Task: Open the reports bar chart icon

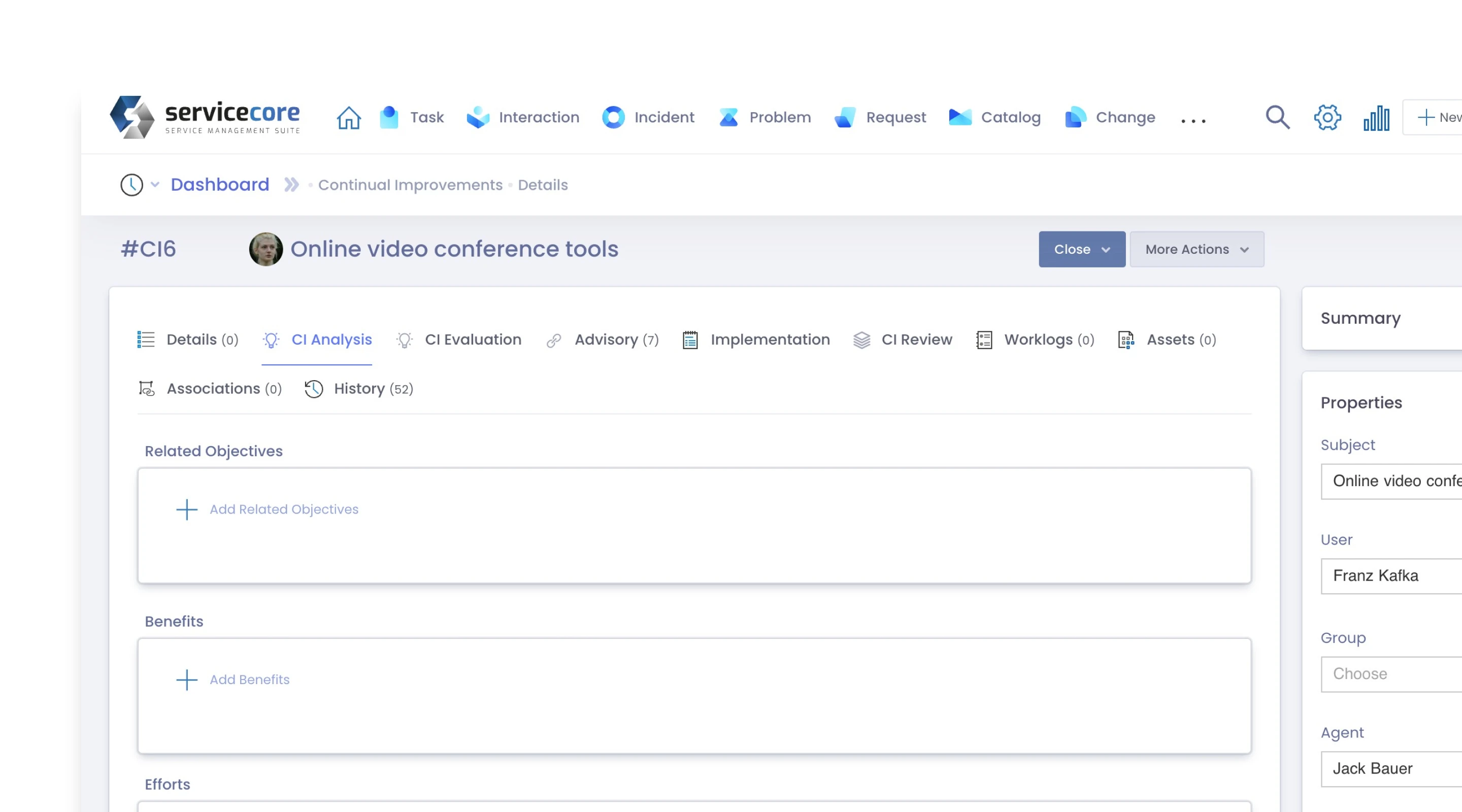Action: [x=1377, y=118]
